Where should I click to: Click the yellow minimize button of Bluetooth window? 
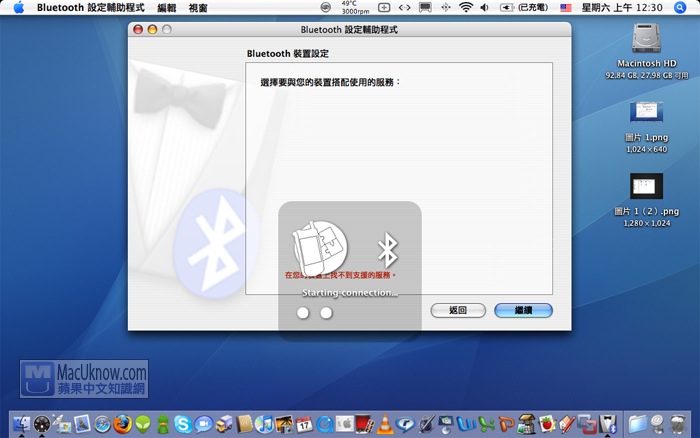coord(152,29)
